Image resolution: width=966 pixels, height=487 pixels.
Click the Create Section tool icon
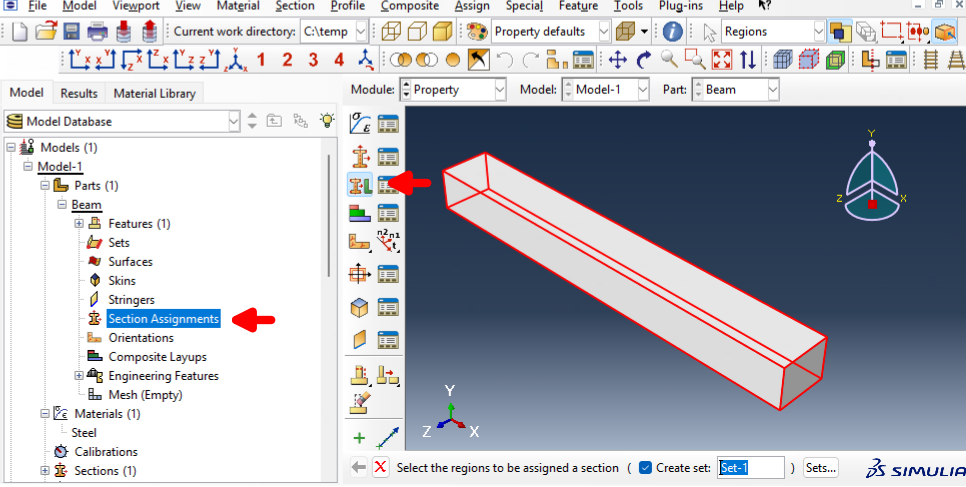(x=360, y=155)
